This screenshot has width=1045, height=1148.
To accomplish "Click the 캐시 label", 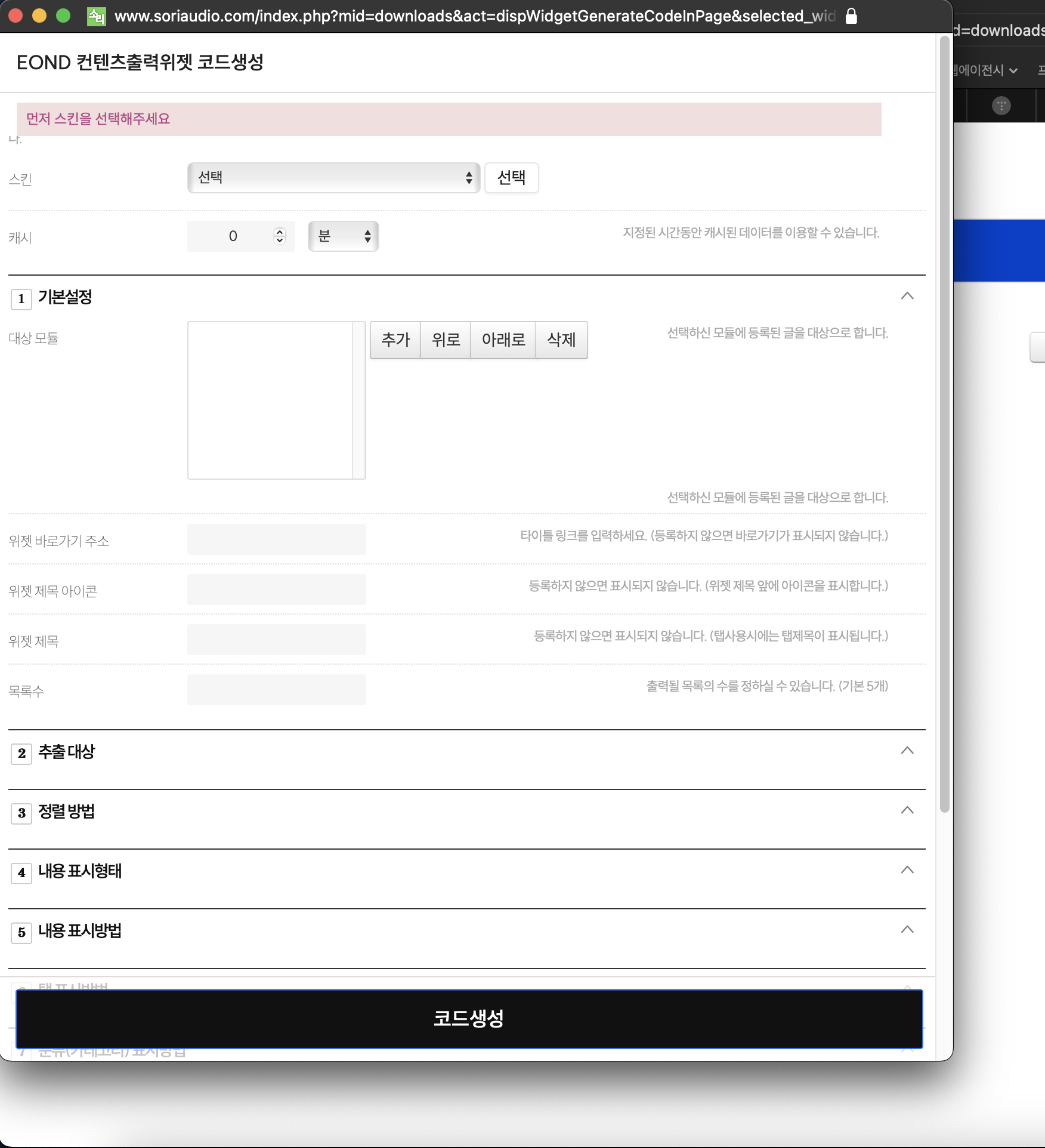I will tap(20, 238).
